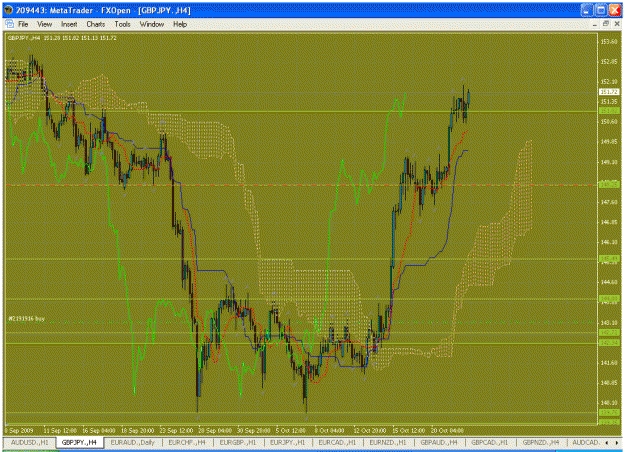Open the Charts menu
Image resolution: width=625 pixels, height=452 pixels.
click(x=96, y=24)
